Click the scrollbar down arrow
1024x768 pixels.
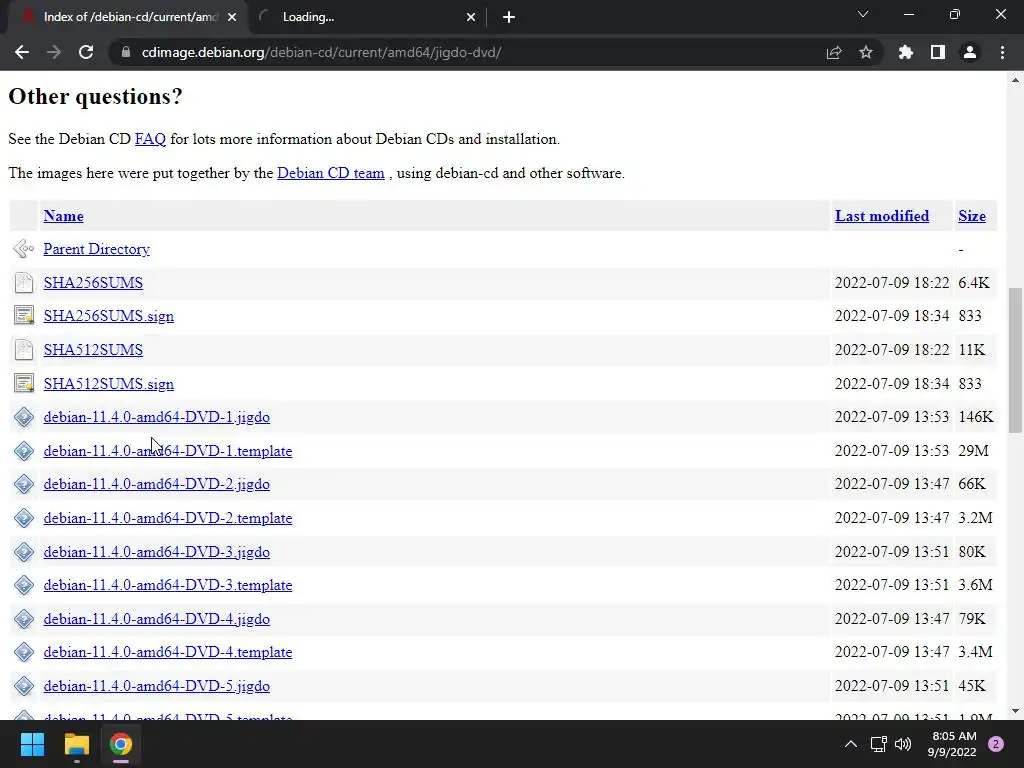(x=1015, y=711)
